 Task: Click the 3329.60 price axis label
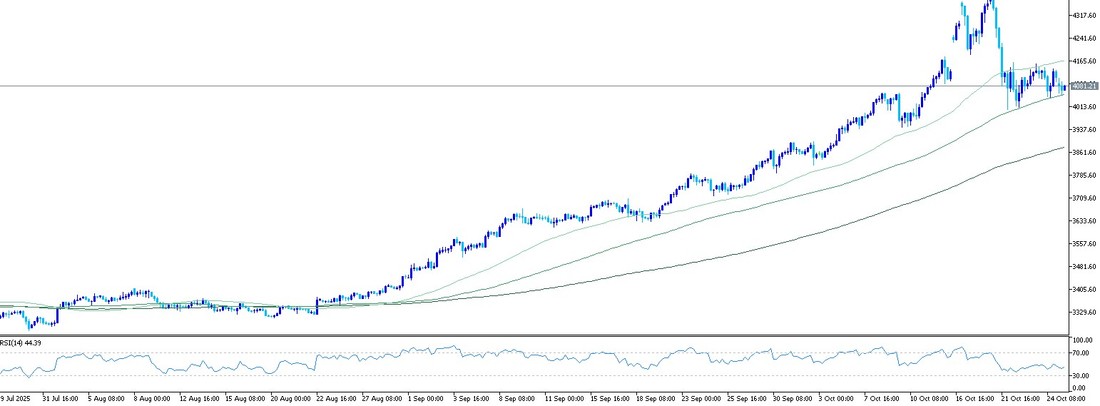1084,313
